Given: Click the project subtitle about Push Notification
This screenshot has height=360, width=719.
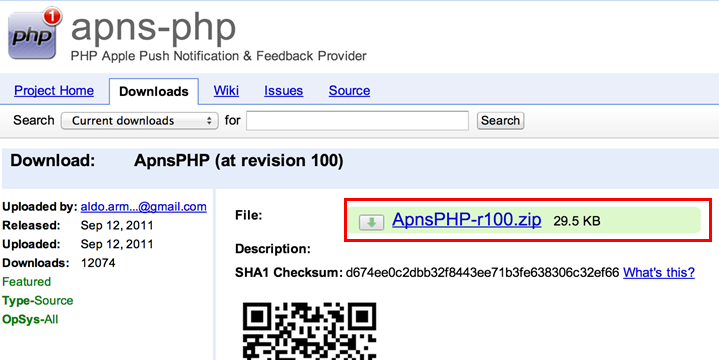Looking at the screenshot, I should [x=219, y=56].
